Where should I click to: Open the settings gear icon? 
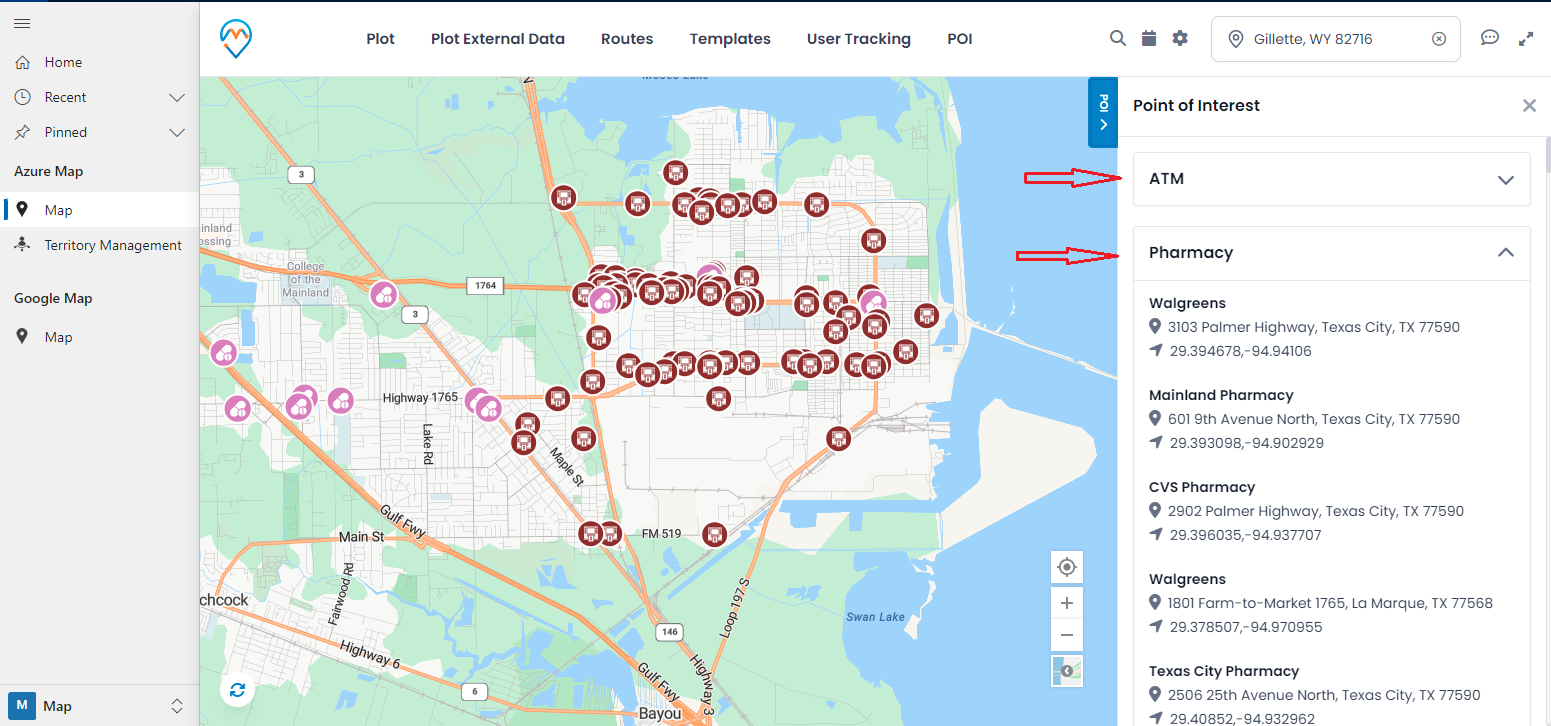1180,38
